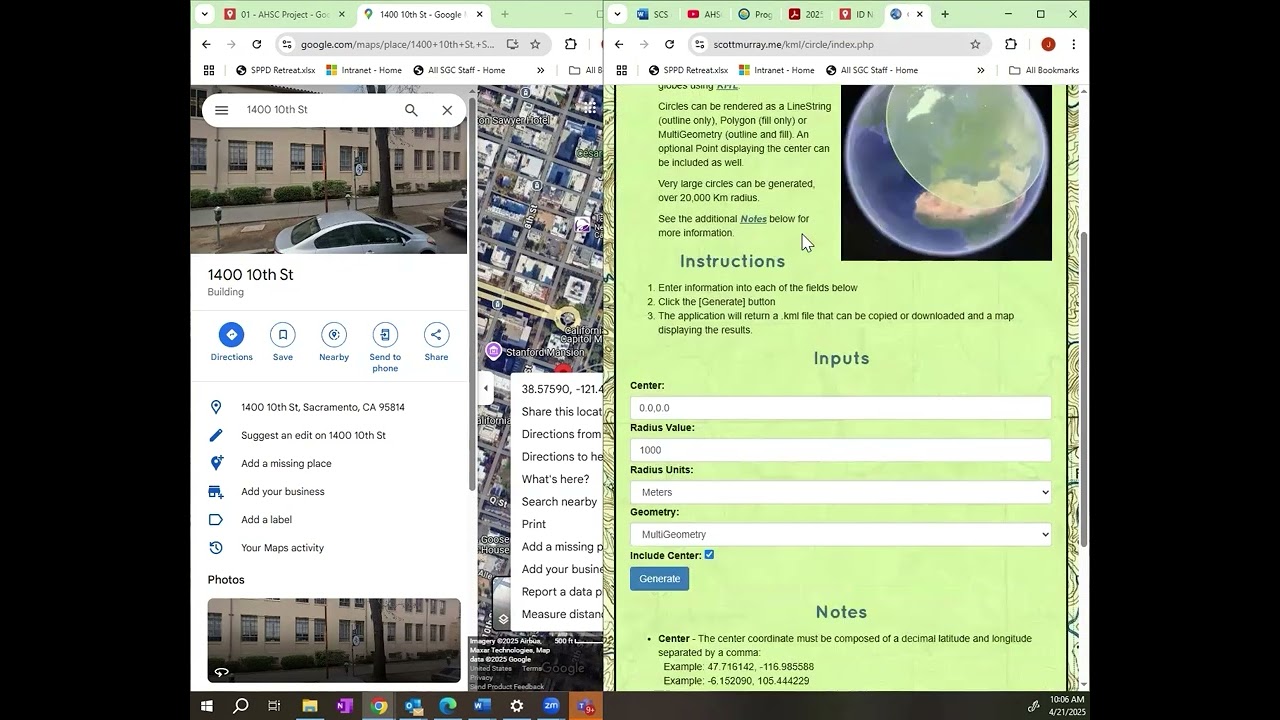Toggle the Include Center checkbox
1280x720 pixels.
[x=709, y=555]
